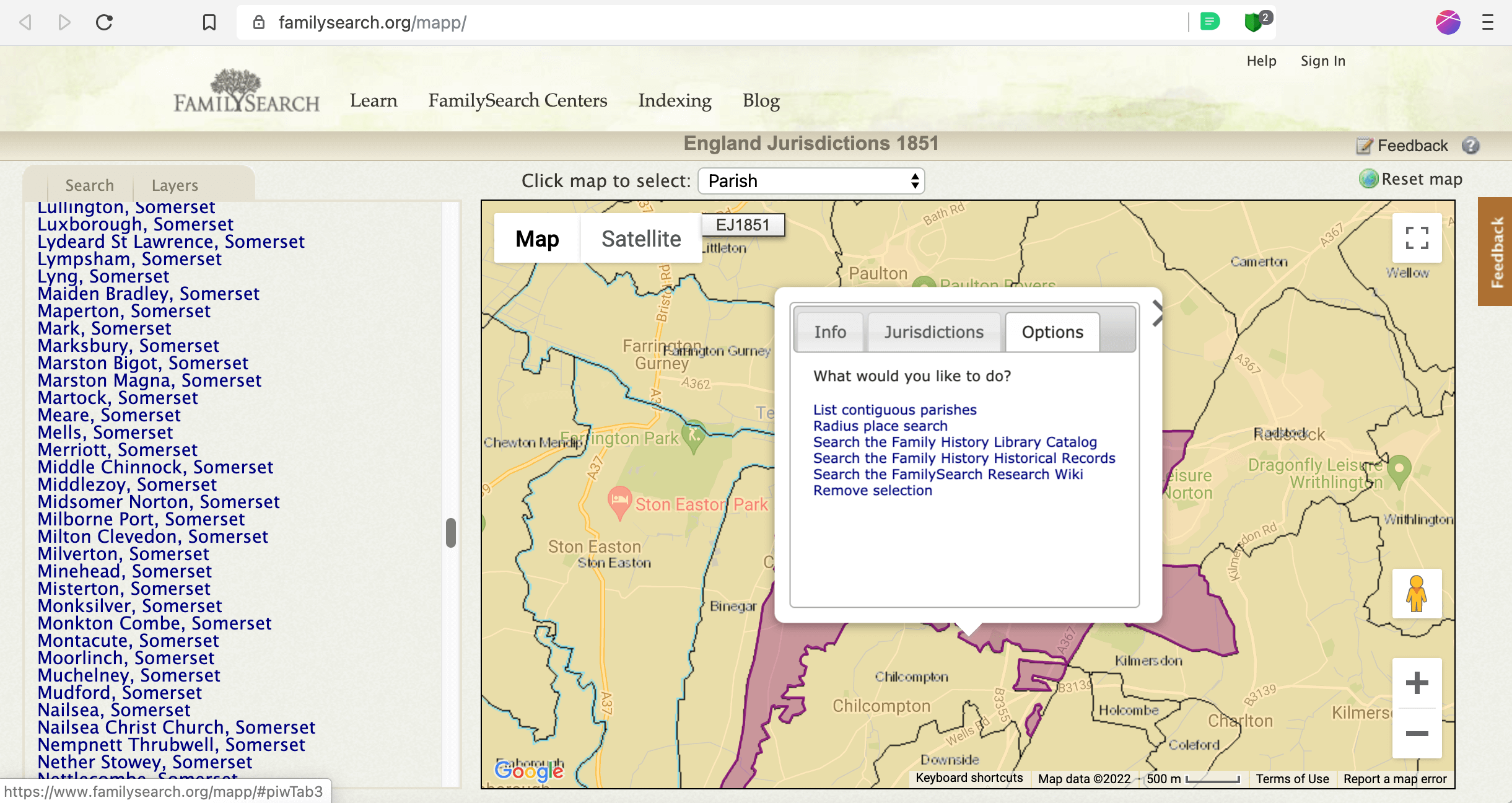Select Nempnett Thrubwell, Somerset result
This screenshot has width=1512, height=803.
172,744
